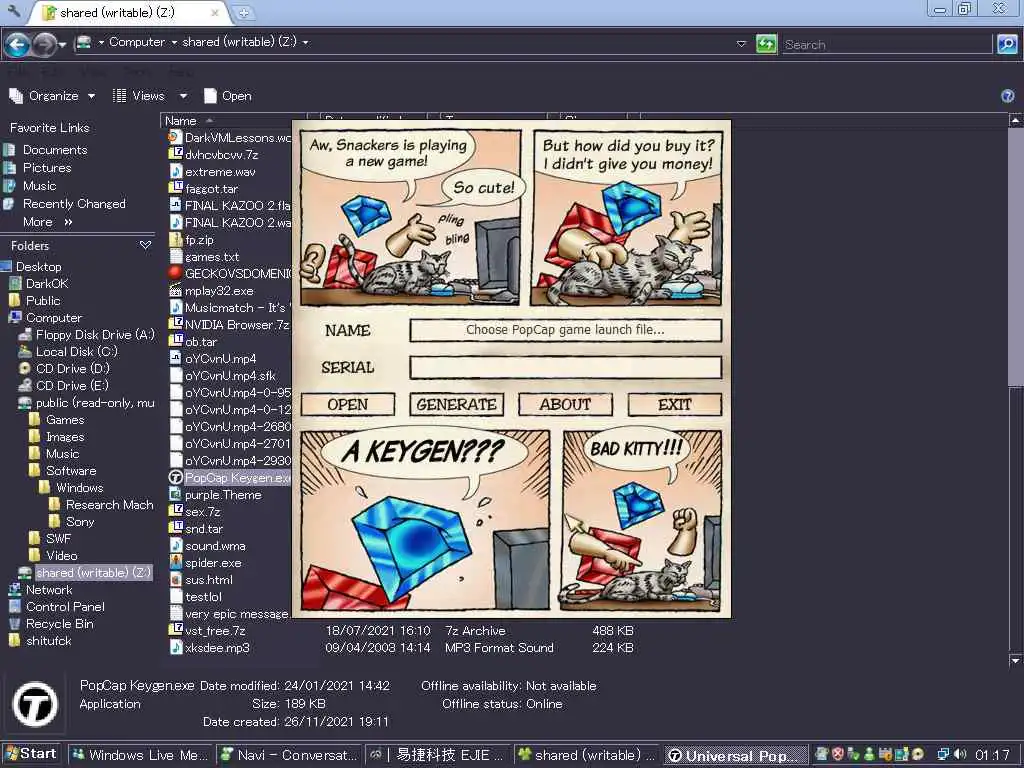Switch to the 易捷科技 EJIE taskbar item

click(x=438, y=755)
